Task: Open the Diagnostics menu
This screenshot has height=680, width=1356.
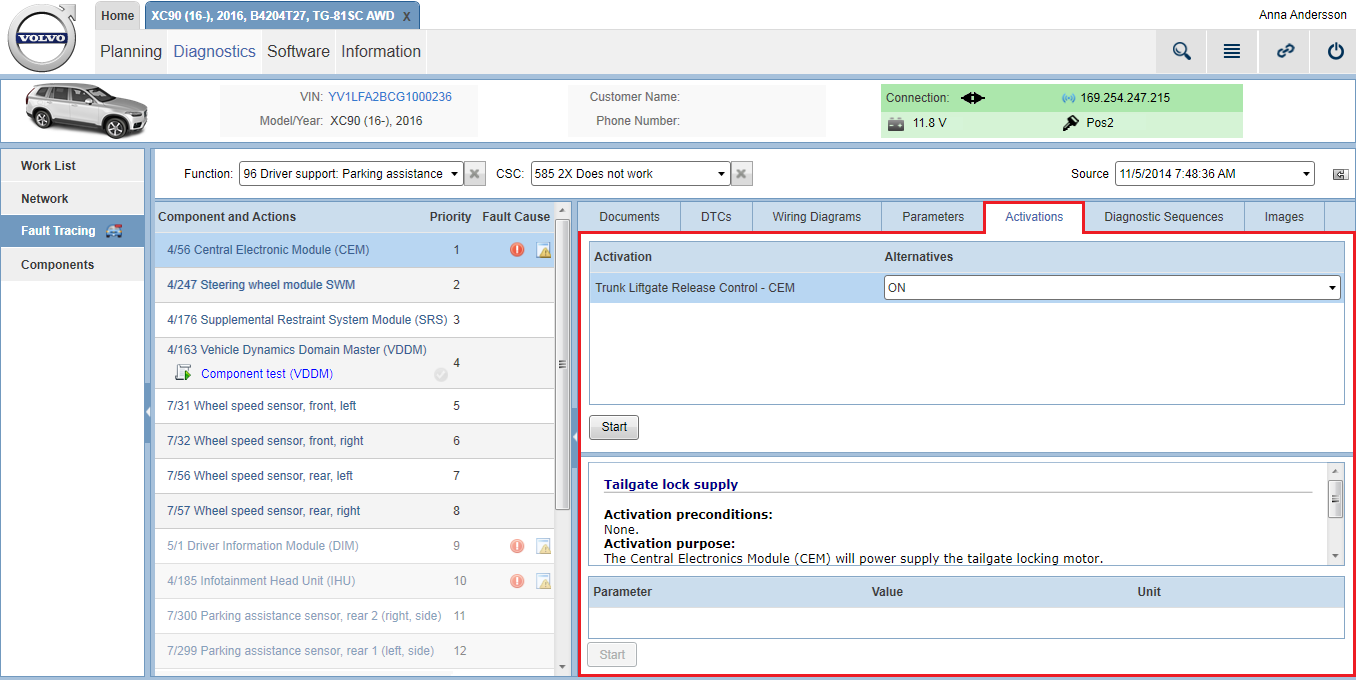Action: [215, 52]
